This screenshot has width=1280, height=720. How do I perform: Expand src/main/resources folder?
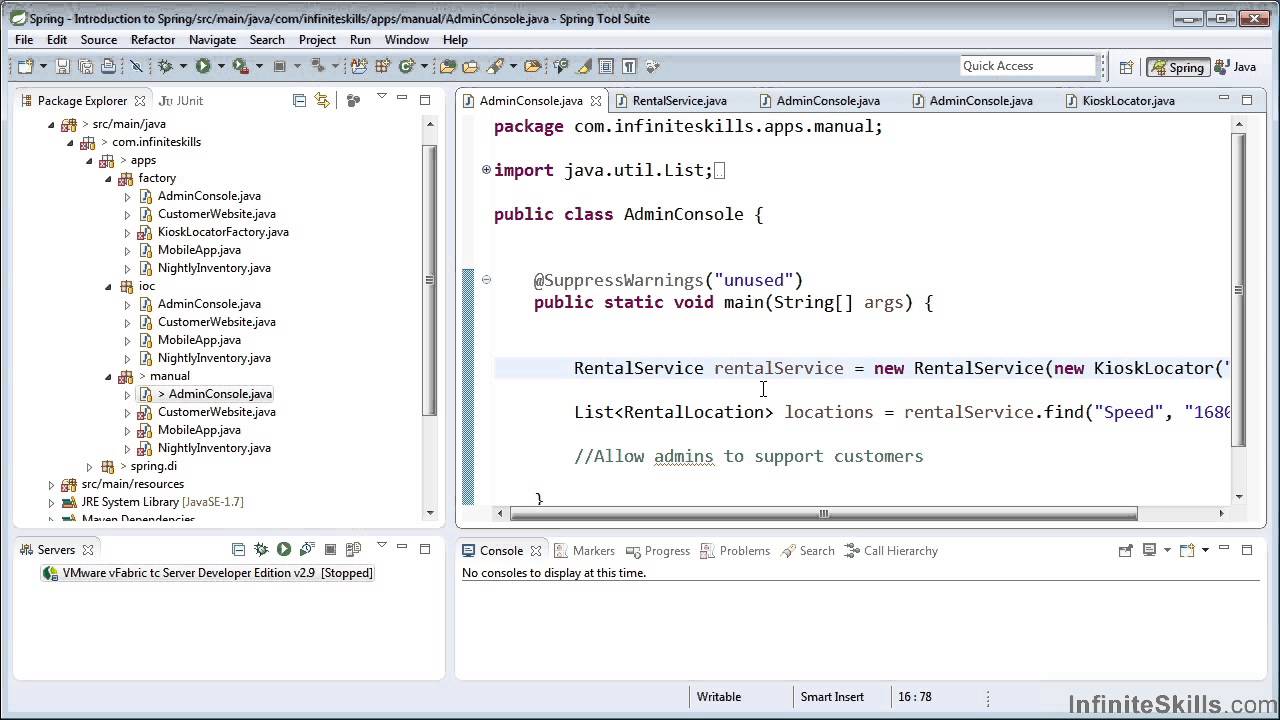coord(52,484)
